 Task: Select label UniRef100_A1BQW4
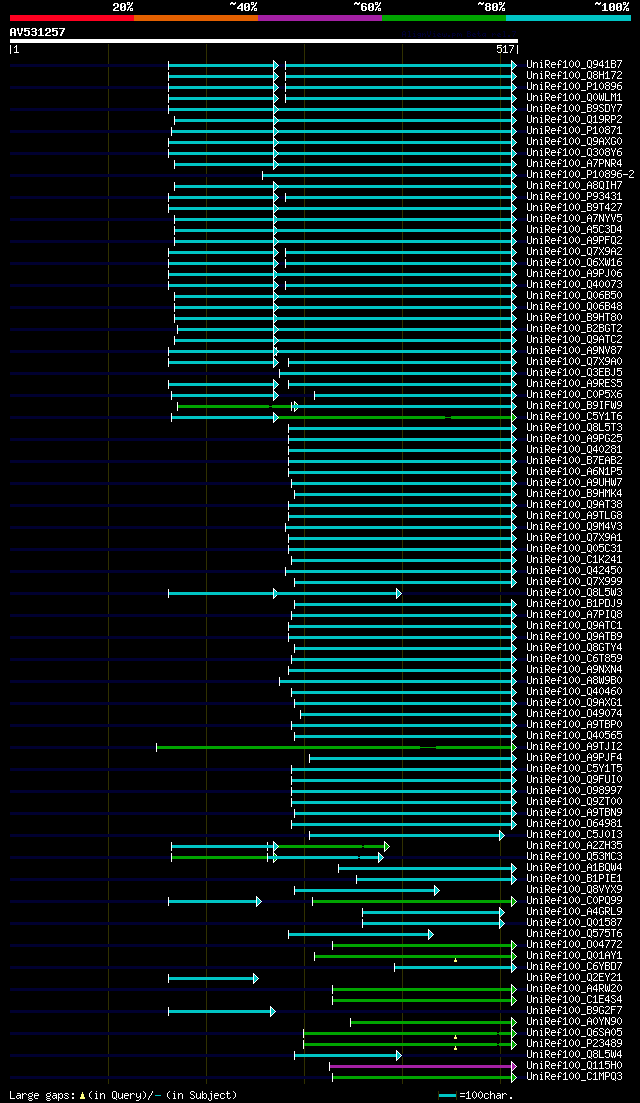[x=575, y=868]
